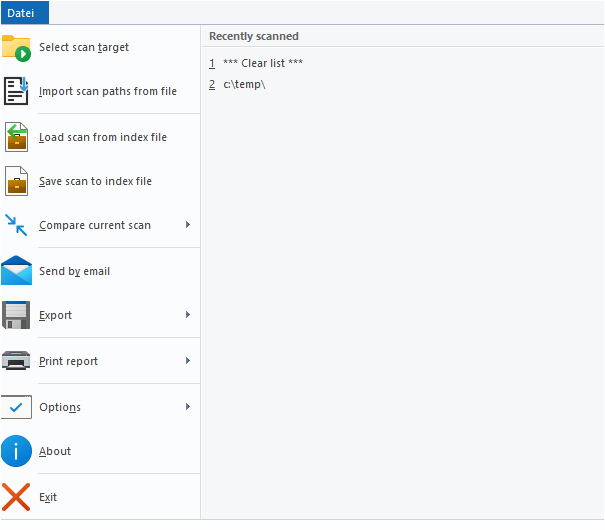Image resolution: width=605 pixels, height=530 pixels.
Task: Open recent scan path c:\temp\
Action: [x=244, y=84]
